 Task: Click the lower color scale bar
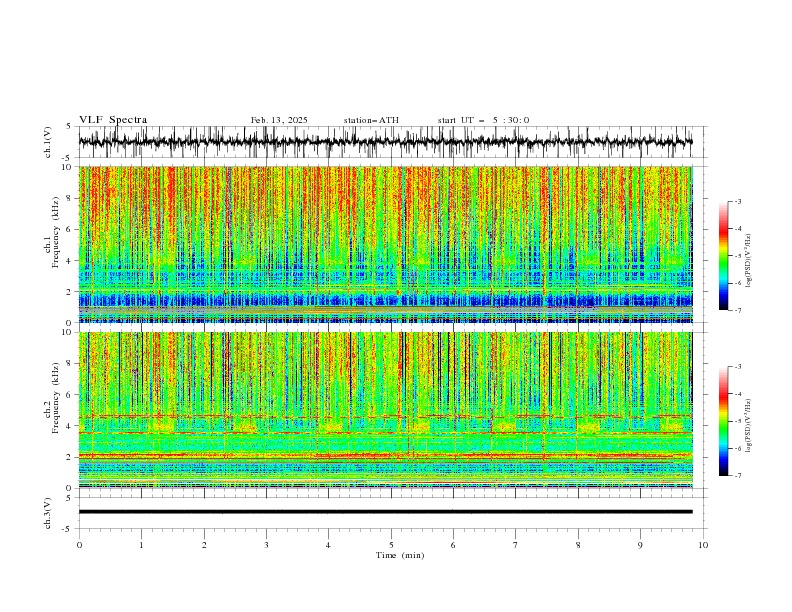tap(723, 421)
